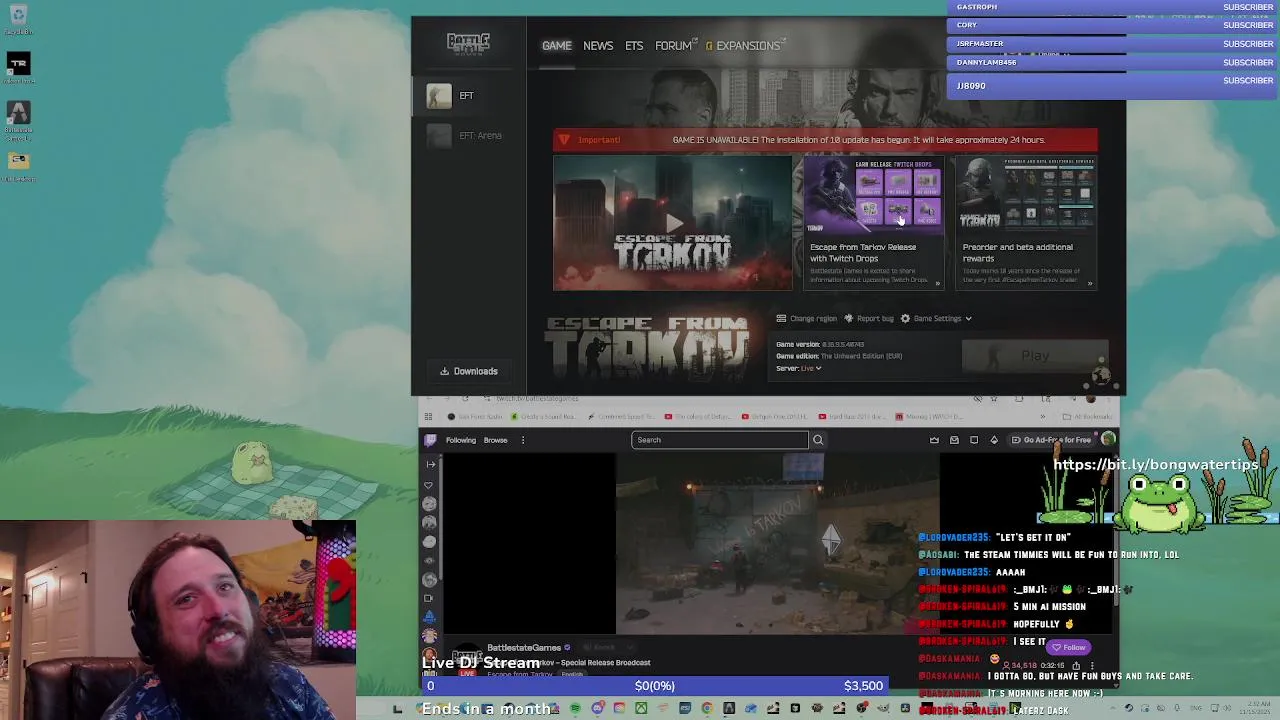Click the Chrome taskbar icon

pyautogui.click(x=707, y=709)
